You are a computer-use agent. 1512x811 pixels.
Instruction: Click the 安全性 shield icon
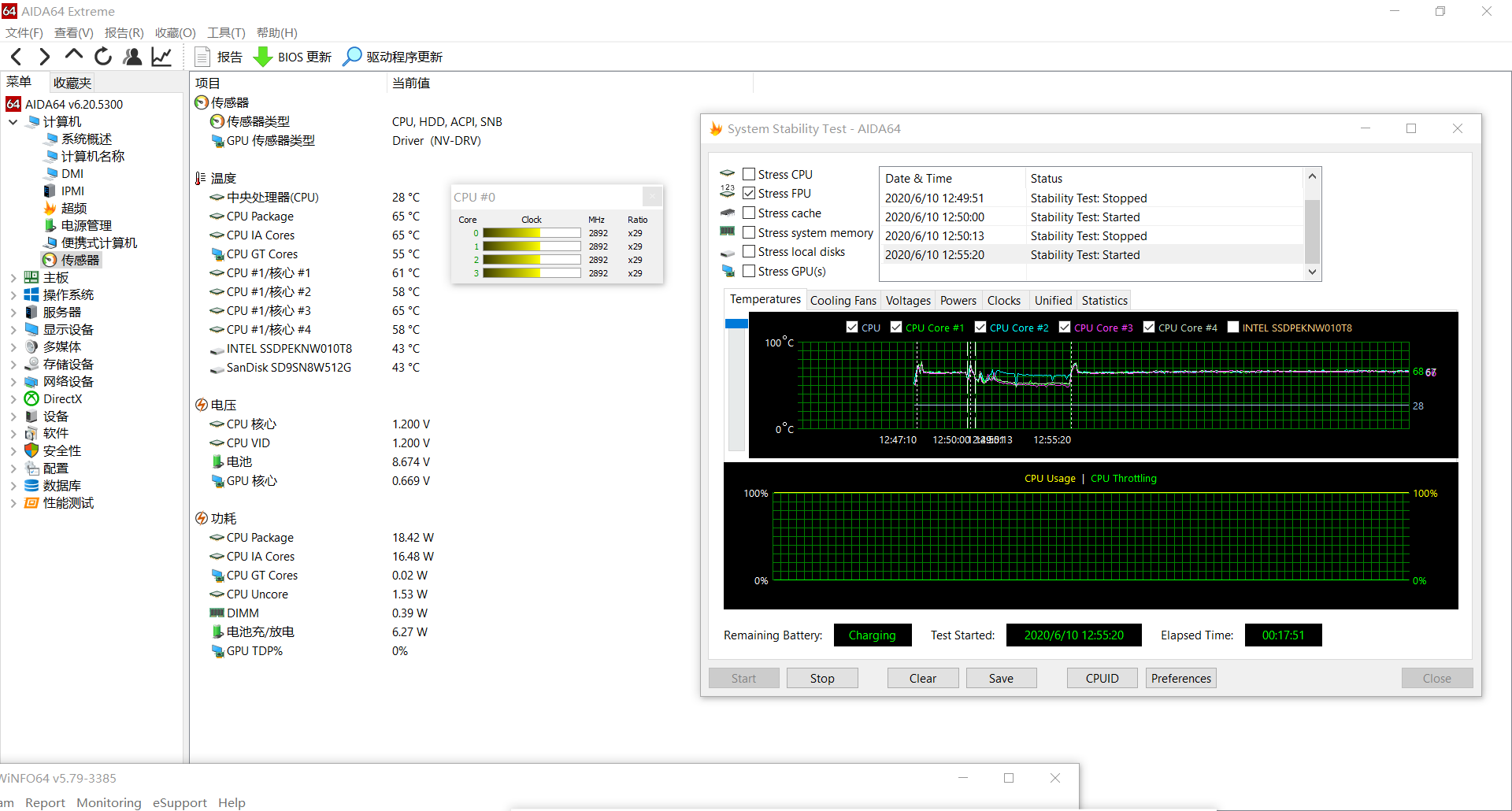coord(31,451)
